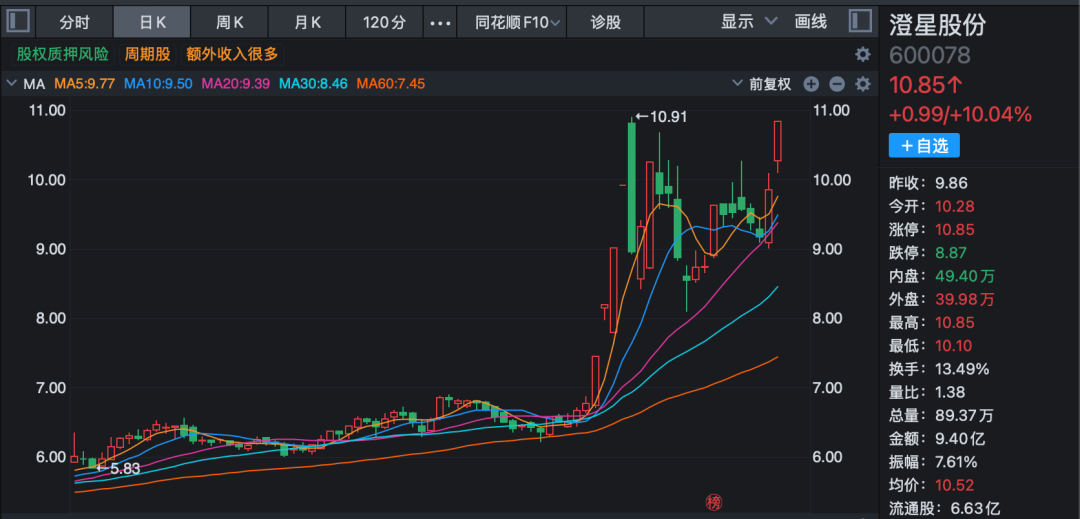Toggle the right quote panel icon
Image resolution: width=1080 pixels, height=519 pixels.
[859, 21]
